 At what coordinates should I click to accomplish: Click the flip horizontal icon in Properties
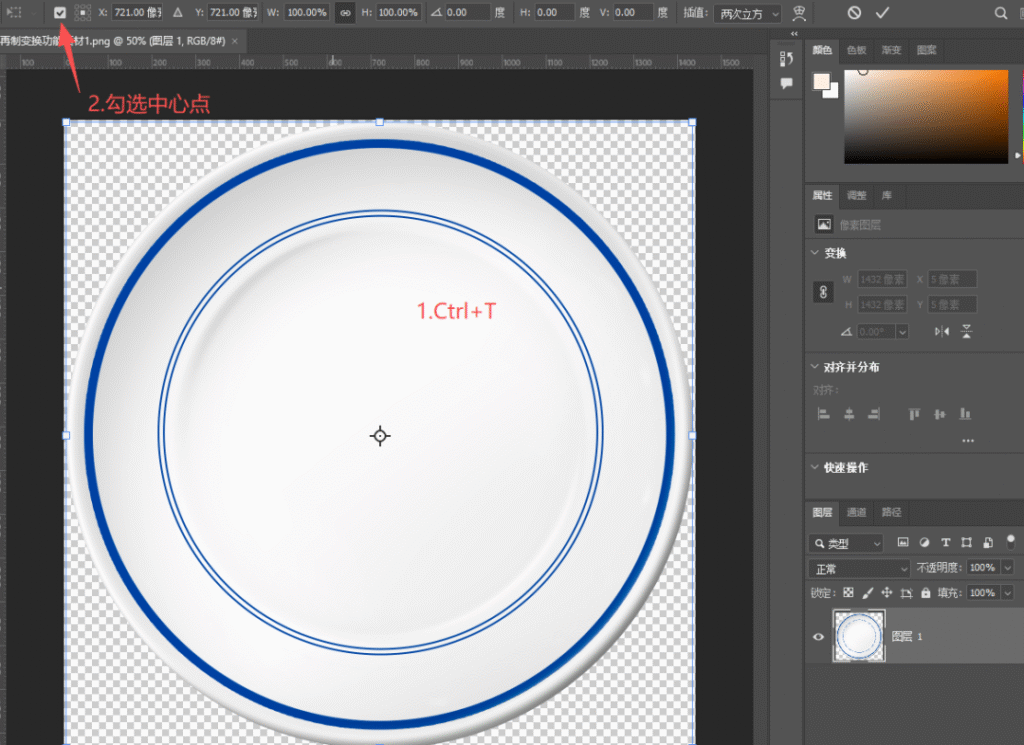[x=942, y=332]
